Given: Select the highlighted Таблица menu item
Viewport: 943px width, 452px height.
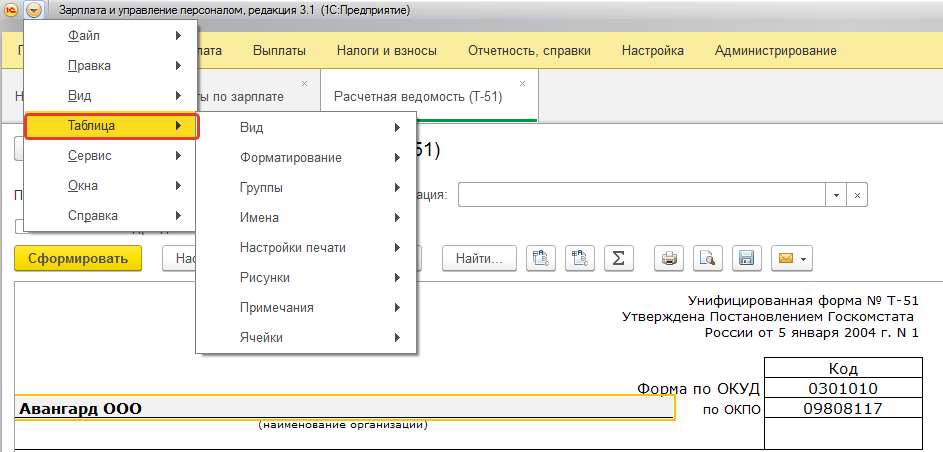Looking at the screenshot, I should click(111, 126).
